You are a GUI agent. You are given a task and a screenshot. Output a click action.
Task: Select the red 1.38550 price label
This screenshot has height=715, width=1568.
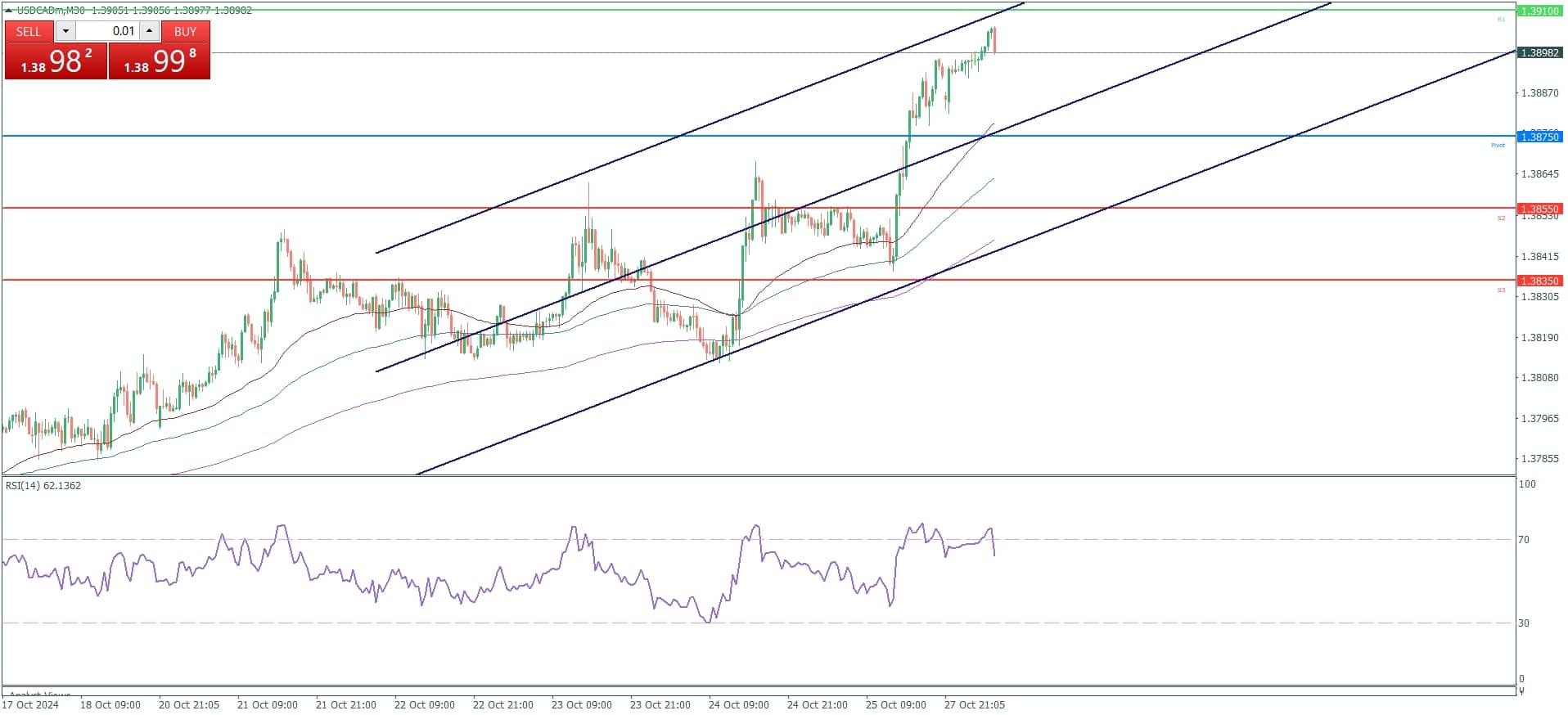1539,209
